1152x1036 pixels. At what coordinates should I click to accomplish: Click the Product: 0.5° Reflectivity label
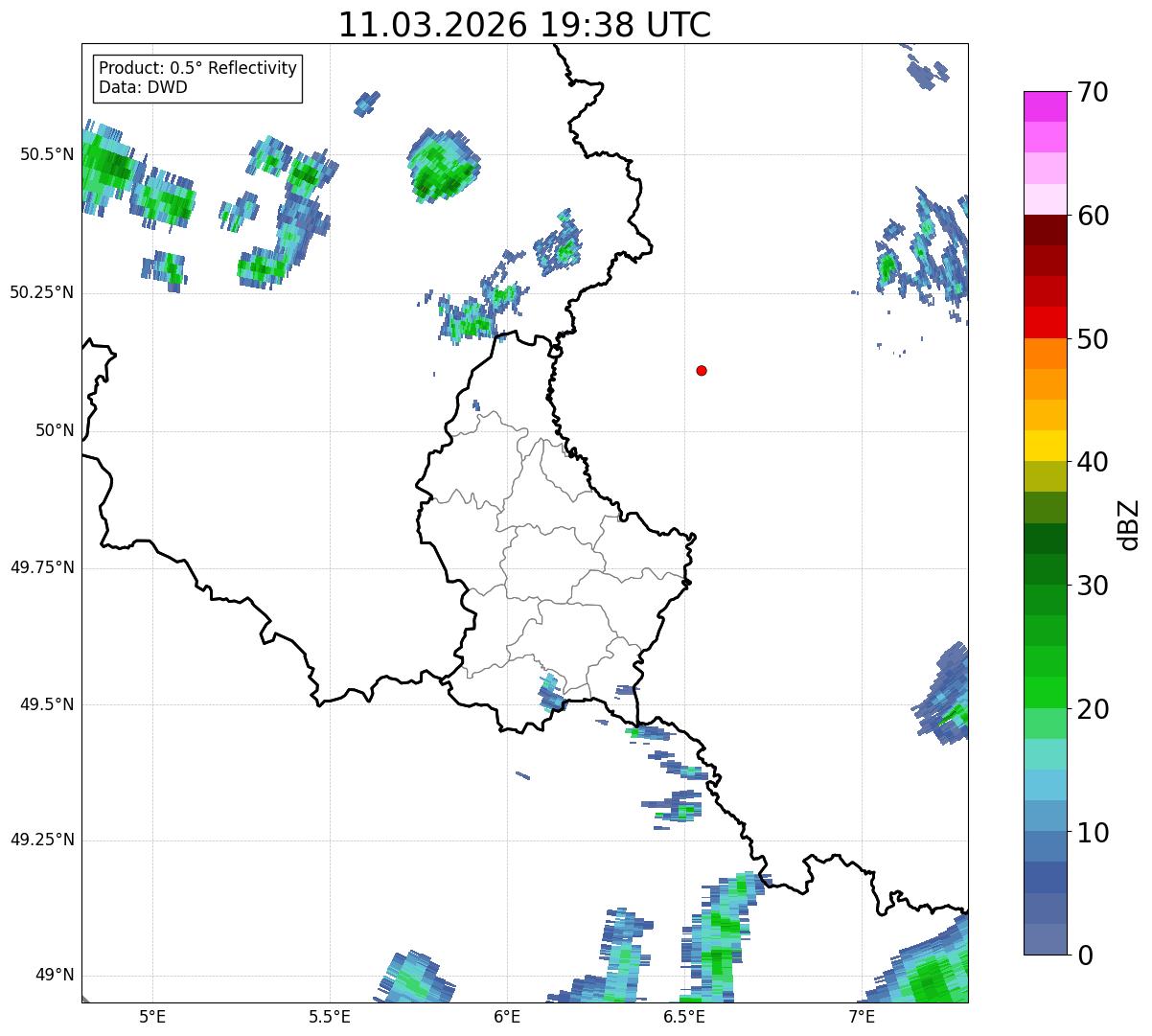pos(197,69)
